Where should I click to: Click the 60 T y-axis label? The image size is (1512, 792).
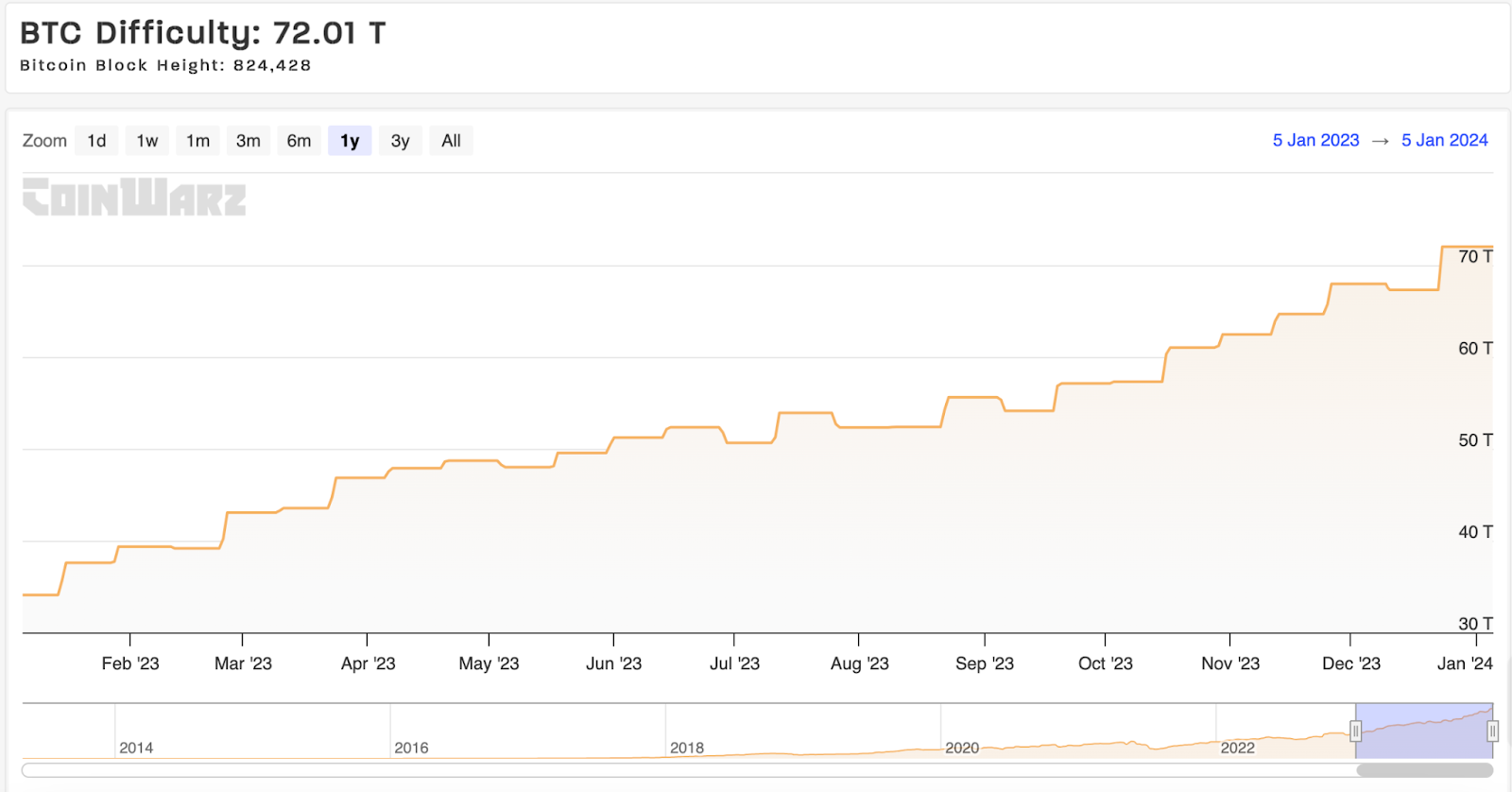[1475, 348]
